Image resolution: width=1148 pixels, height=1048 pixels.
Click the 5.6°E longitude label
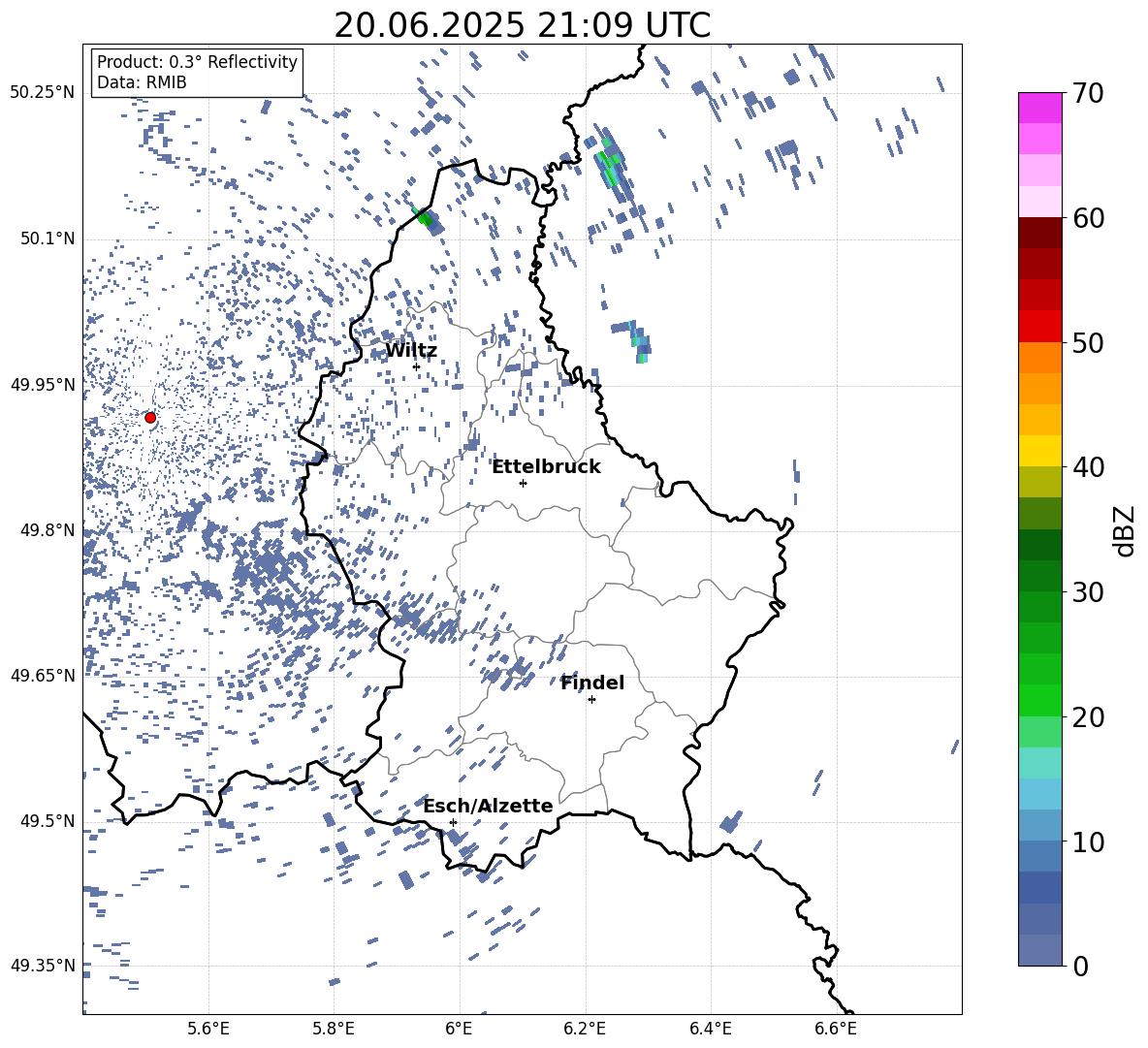click(x=208, y=1029)
